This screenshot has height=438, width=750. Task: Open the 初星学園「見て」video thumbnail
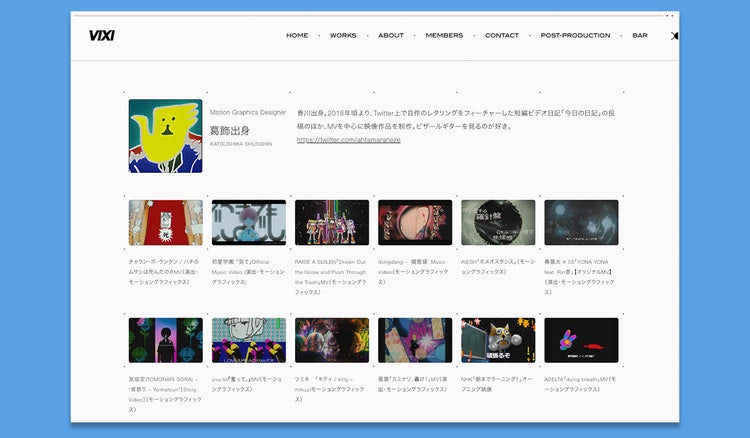pyautogui.click(x=249, y=222)
